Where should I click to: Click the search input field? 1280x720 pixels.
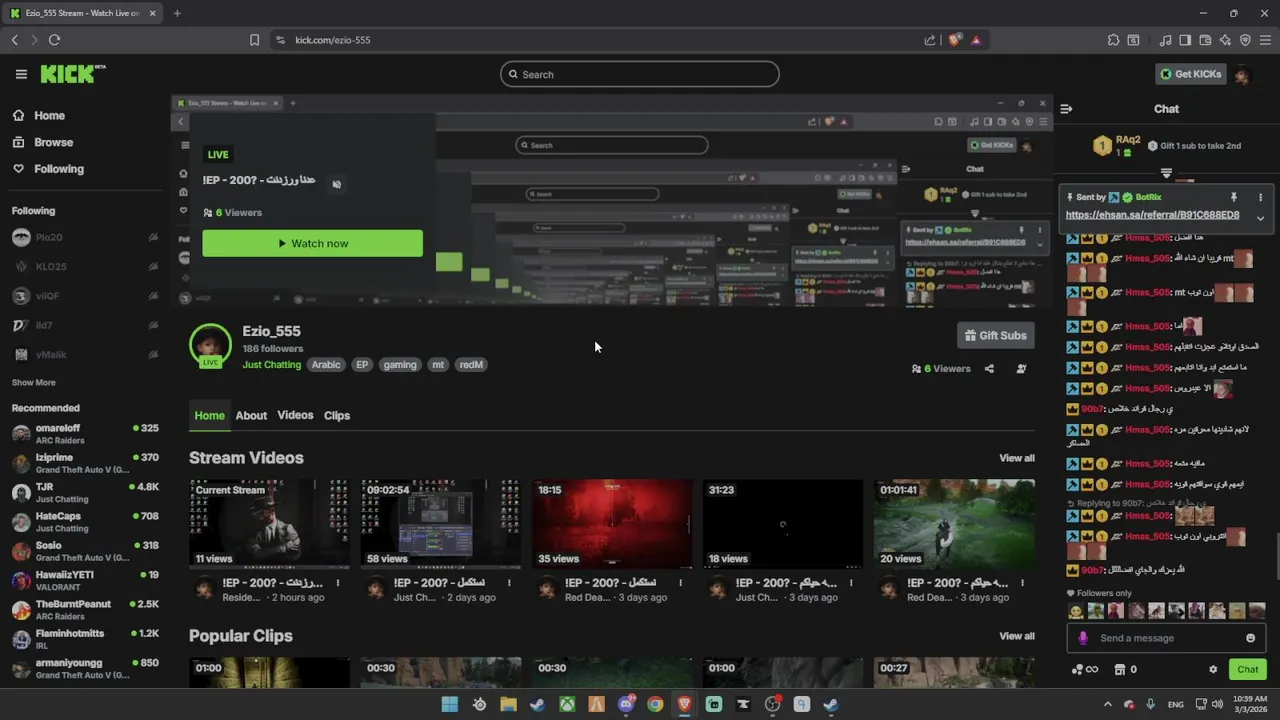click(639, 74)
